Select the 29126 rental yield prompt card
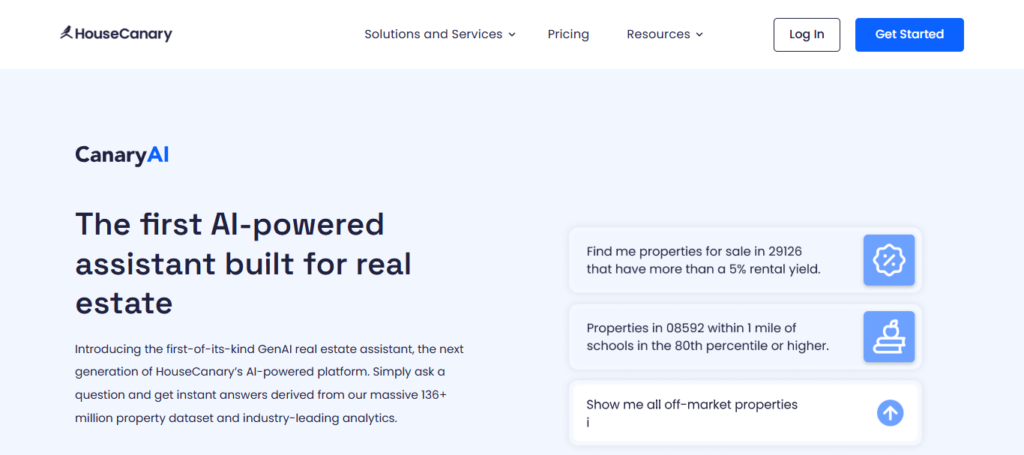This screenshot has height=455, width=1024. [745, 260]
